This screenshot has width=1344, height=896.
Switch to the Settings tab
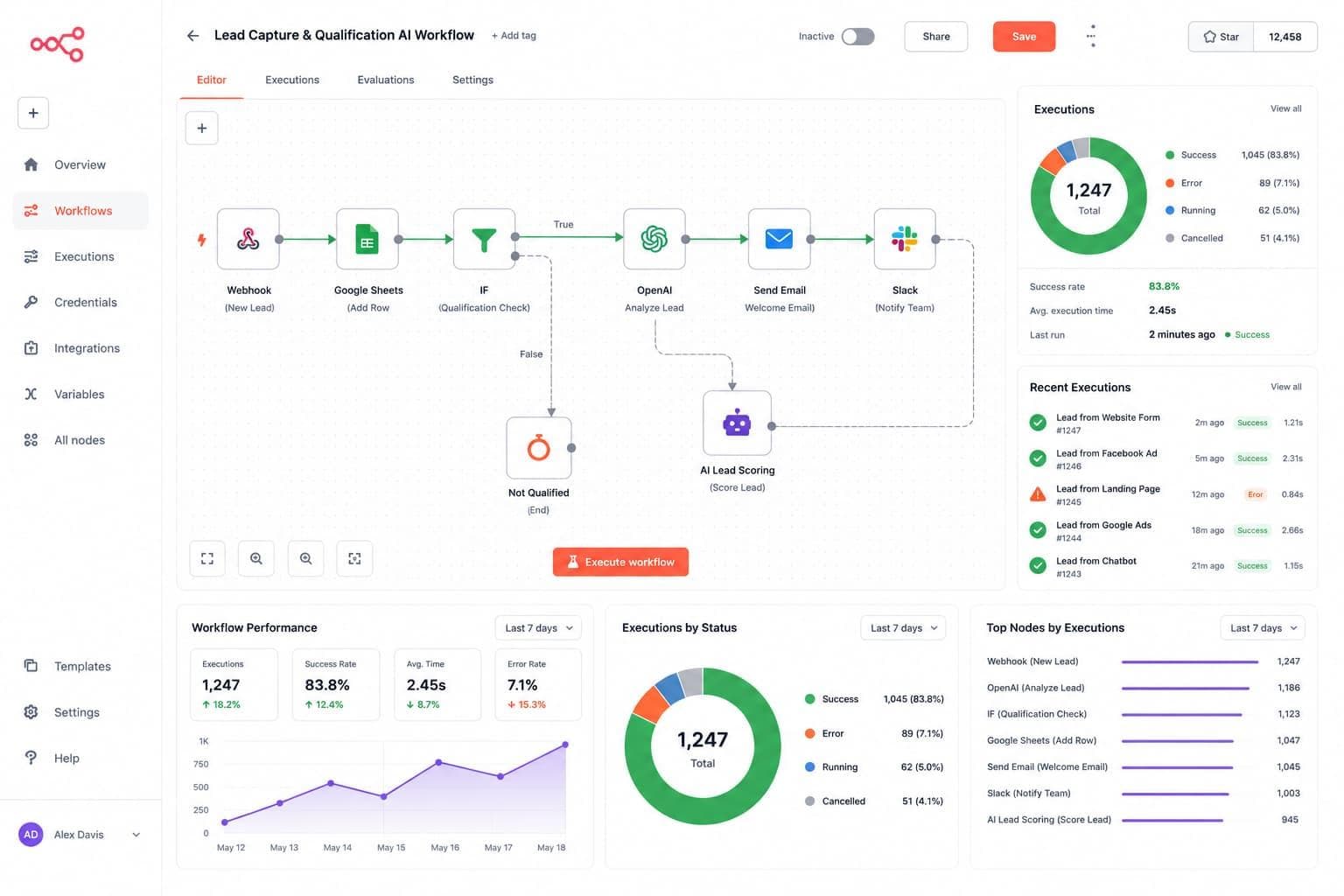(472, 80)
